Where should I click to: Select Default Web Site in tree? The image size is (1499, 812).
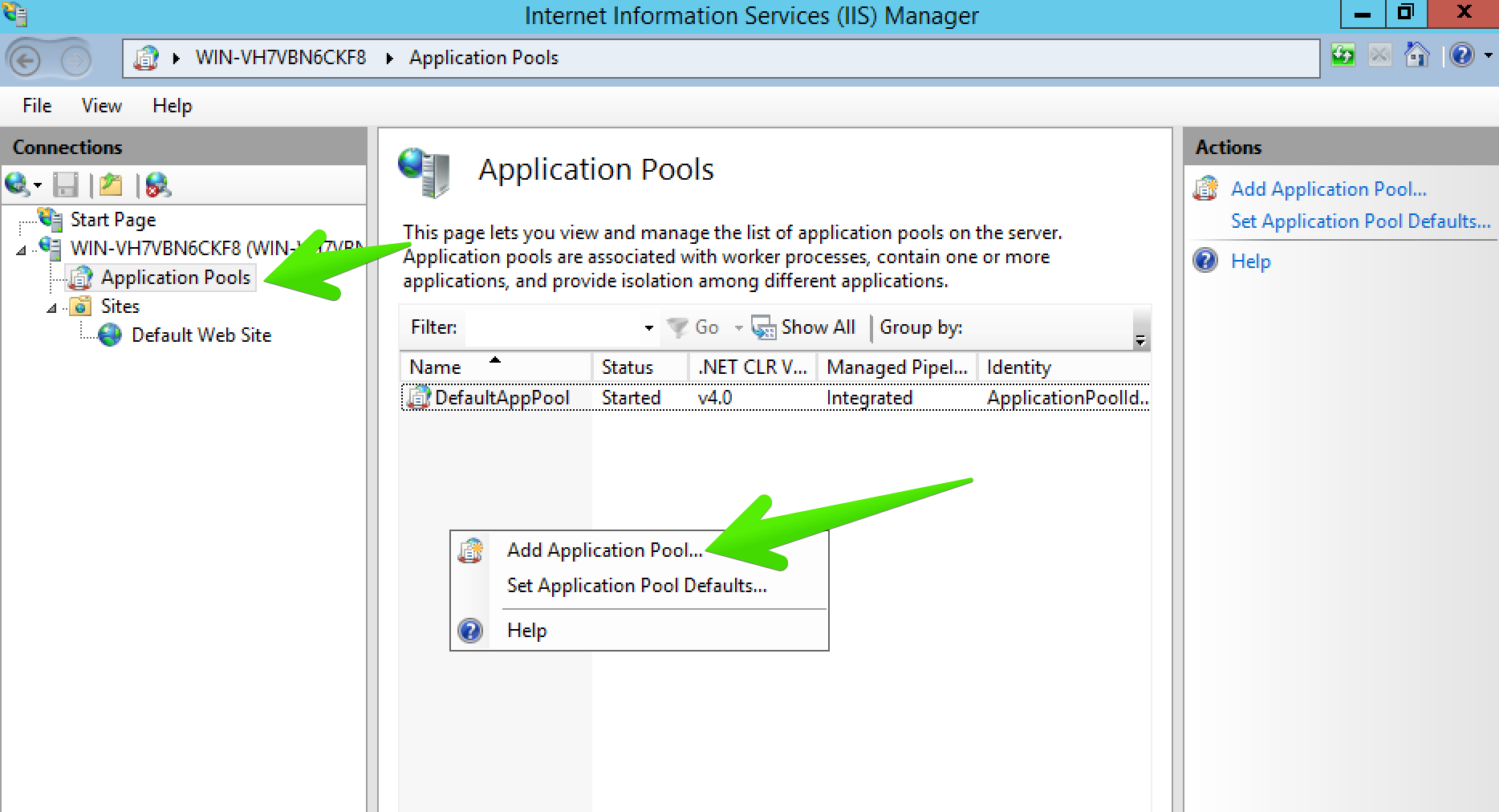[x=201, y=335]
